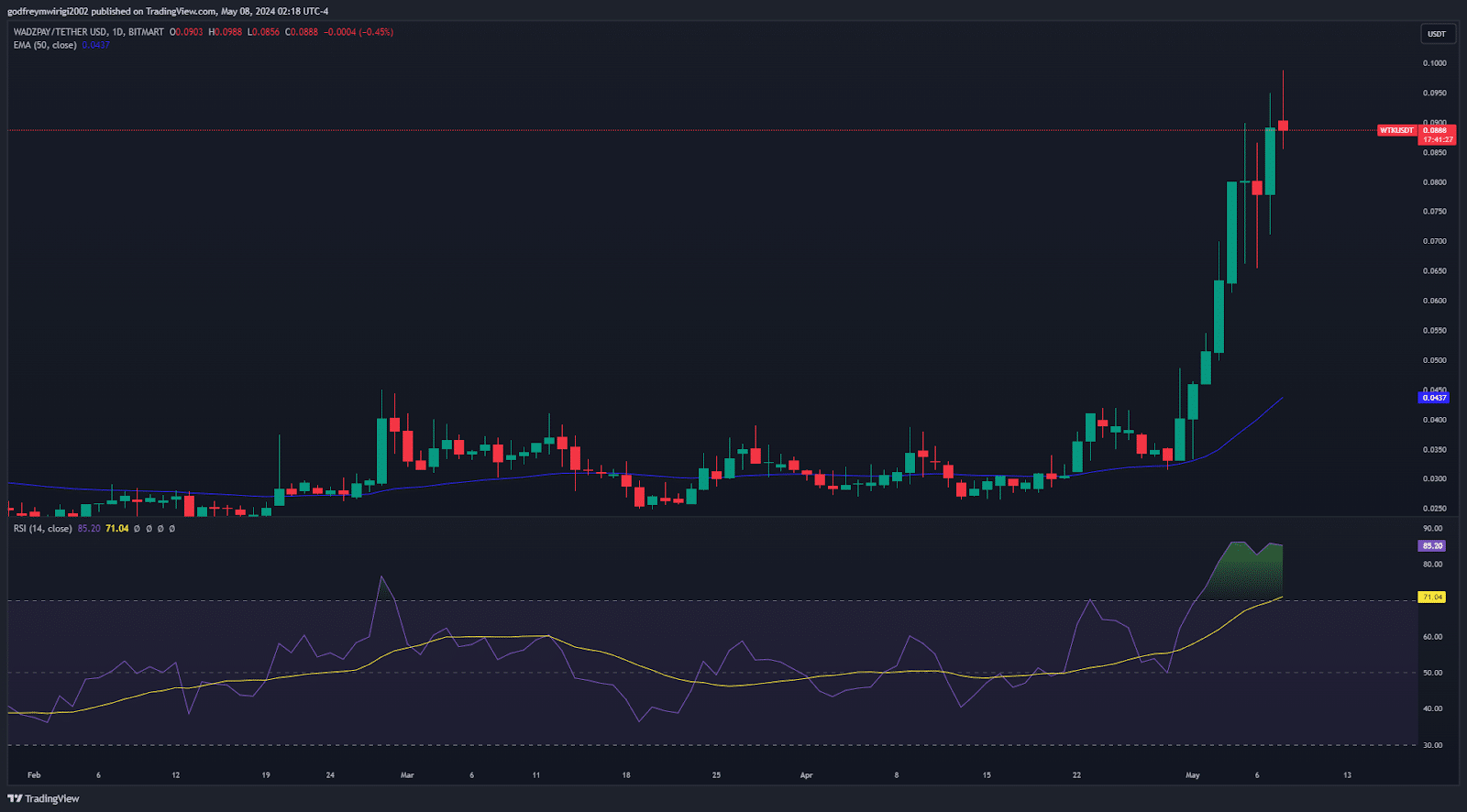Image resolution: width=1467 pixels, height=812 pixels.
Task: Click the low price value 0.0856
Action: click(264, 32)
